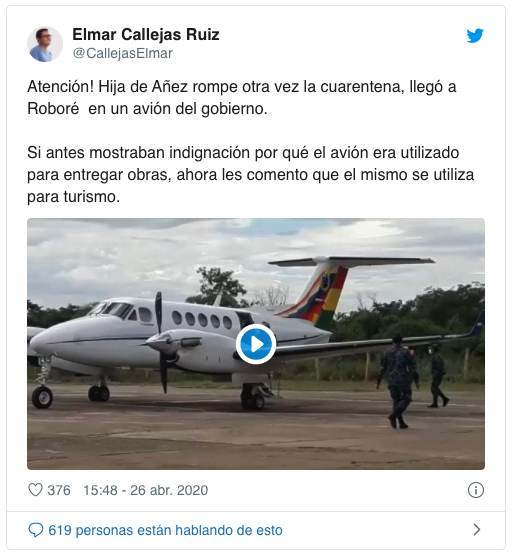Click the name Elmar Callejas Ruiz

(146, 35)
